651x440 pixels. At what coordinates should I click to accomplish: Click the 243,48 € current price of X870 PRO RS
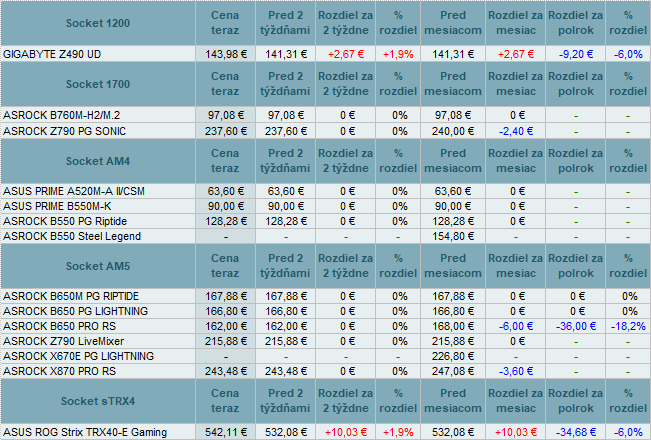(x=226, y=371)
